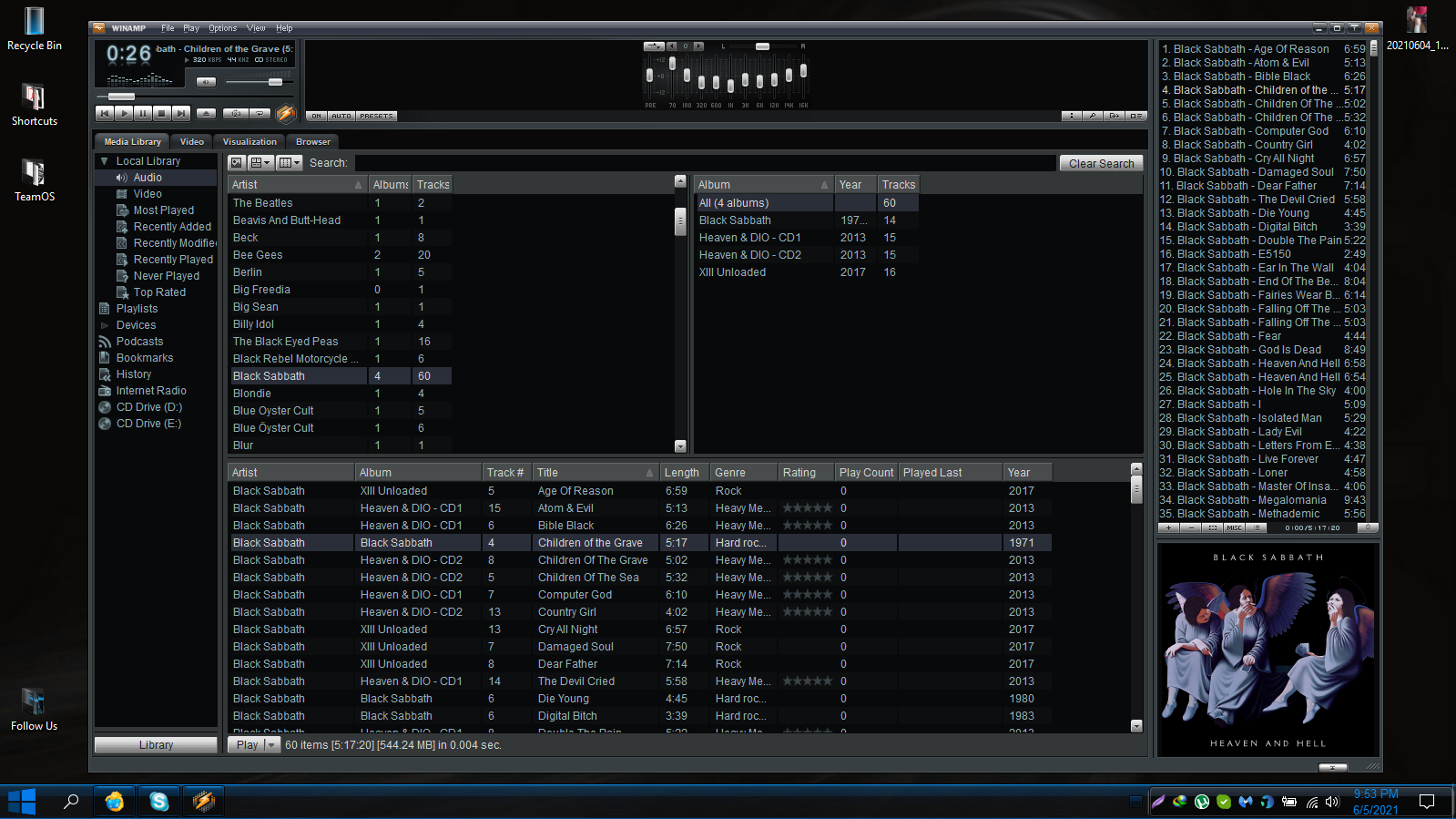Click the three-dots options icon in player
Viewport: 1456px width, 819px height.
pos(1072,116)
